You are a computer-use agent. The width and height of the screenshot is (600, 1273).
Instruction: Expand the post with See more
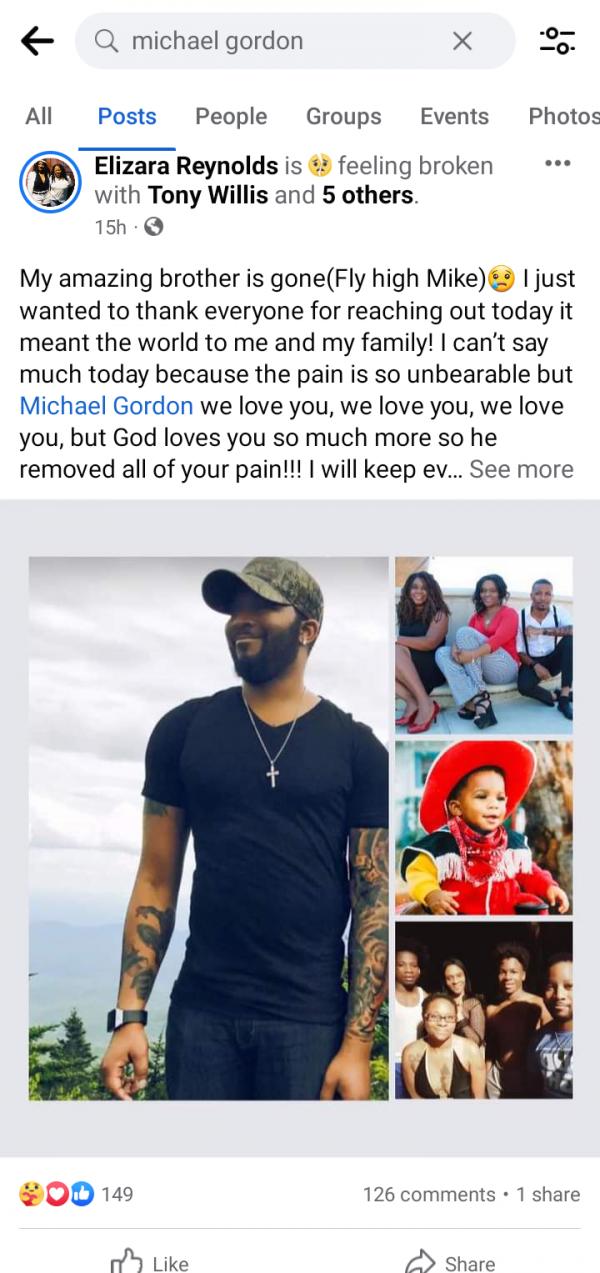pyautogui.click(x=521, y=469)
